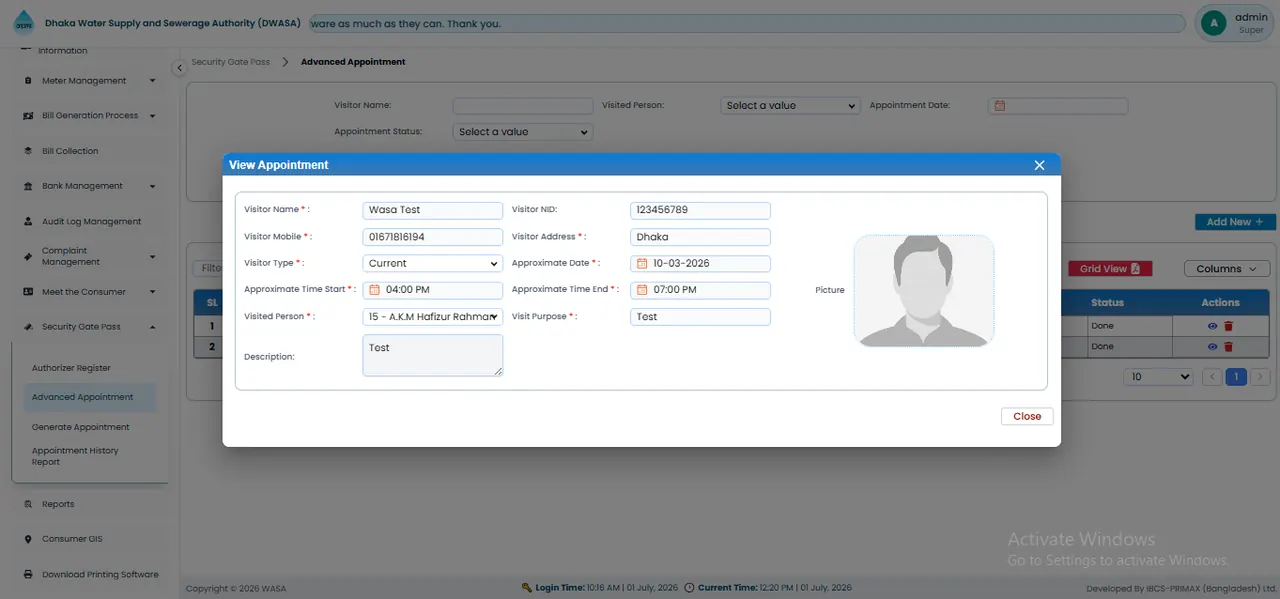The height and width of the screenshot is (599, 1280).
Task: Click the Meter Management sidebar icon
Action: 28,81
